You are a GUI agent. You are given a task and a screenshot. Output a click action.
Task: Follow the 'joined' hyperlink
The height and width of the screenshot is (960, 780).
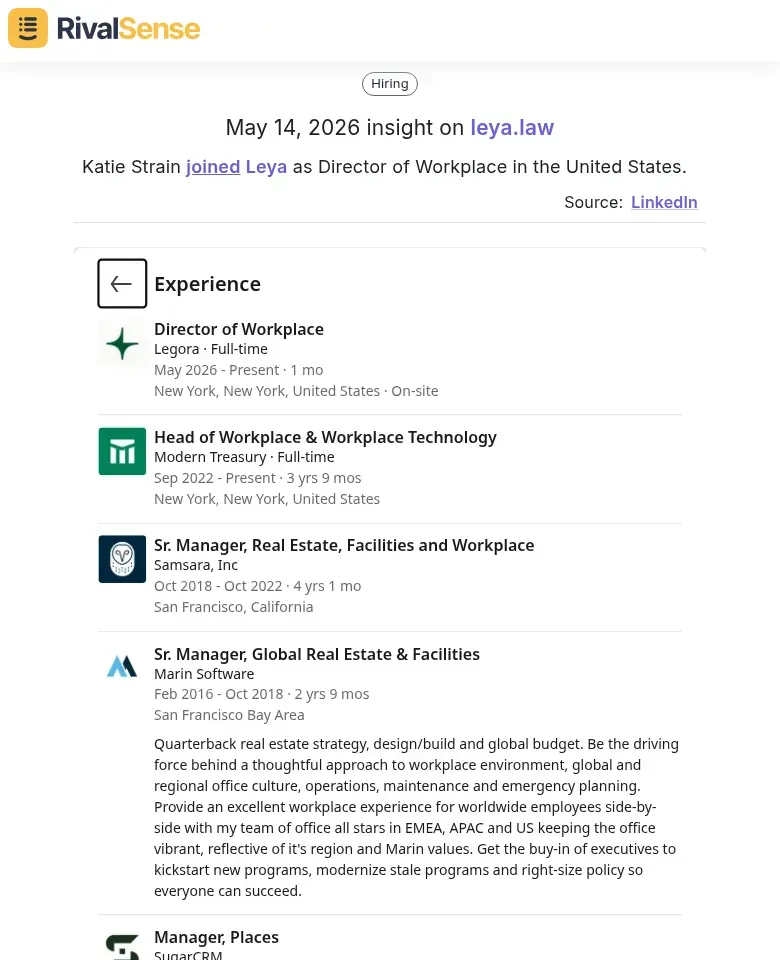pyautogui.click(x=213, y=167)
